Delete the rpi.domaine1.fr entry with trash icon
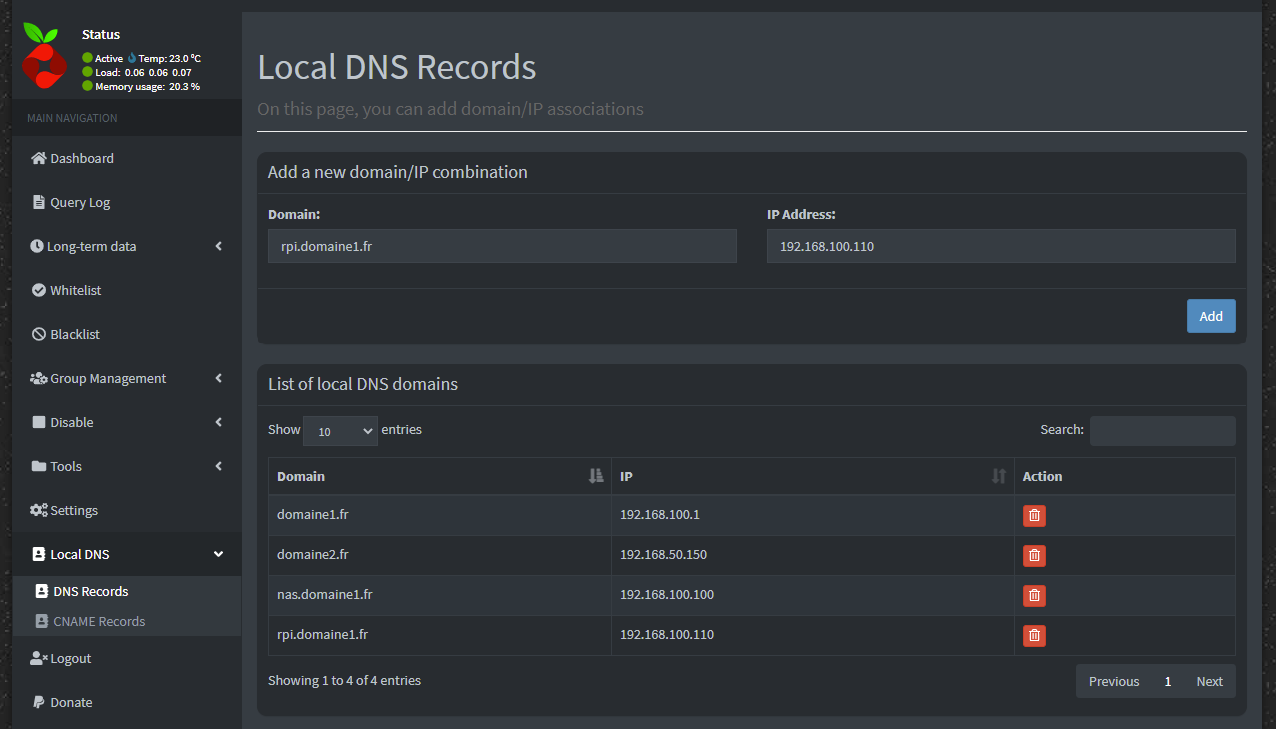Image resolution: width=1276 pixels, height=729 pixels. click(1034, 636)
